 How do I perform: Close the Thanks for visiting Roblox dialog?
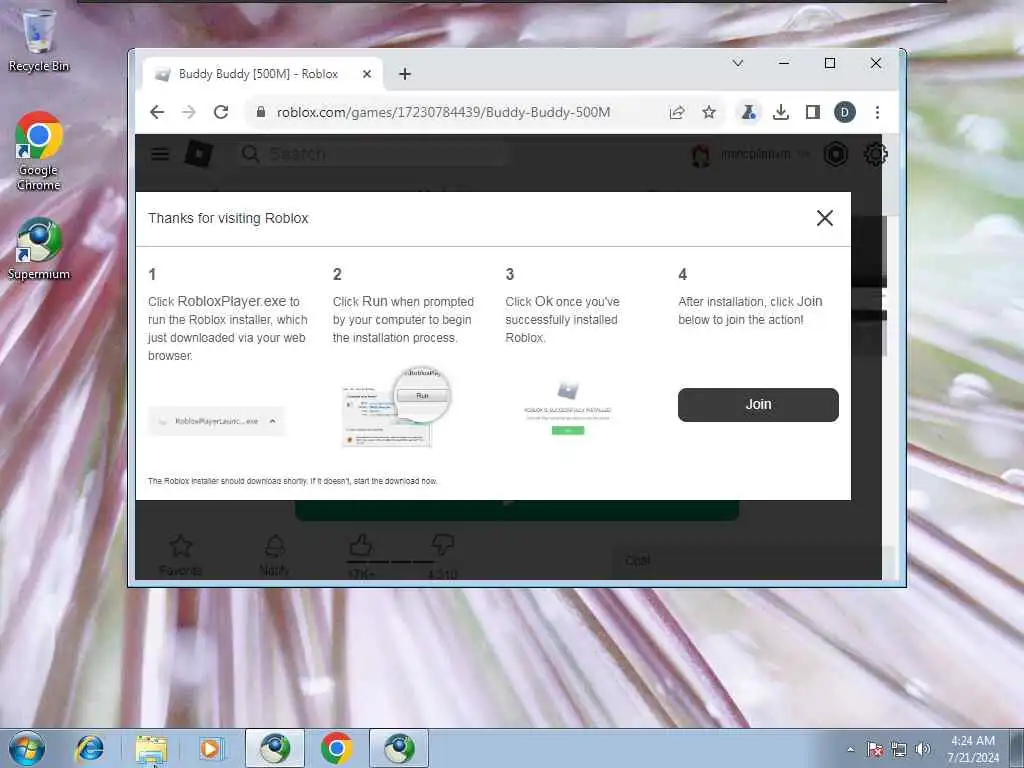coord(824,218)
